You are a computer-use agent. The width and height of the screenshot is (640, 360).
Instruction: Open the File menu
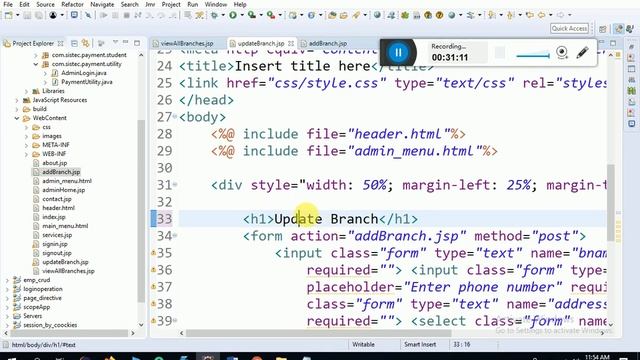click(8, 4)
